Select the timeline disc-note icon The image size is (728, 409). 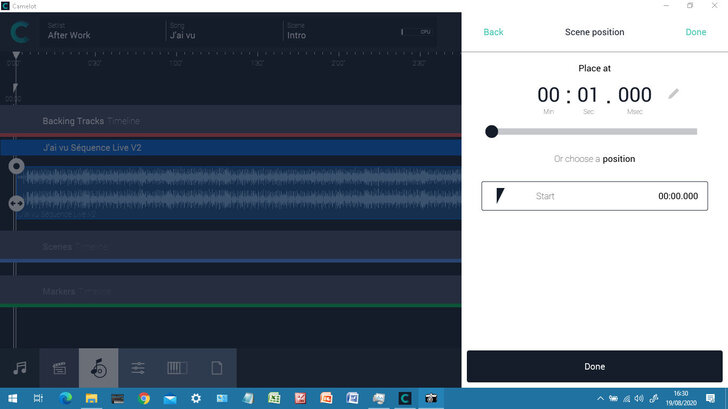[98, 368]
